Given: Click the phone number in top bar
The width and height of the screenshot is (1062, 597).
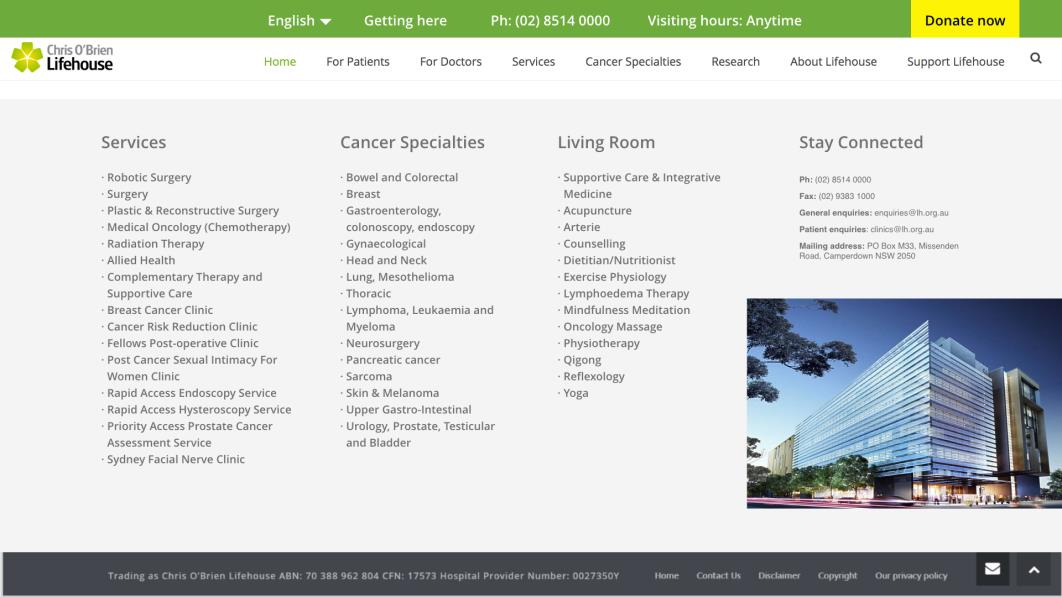Looking at the screenshot, I should (x=550, y=20).
